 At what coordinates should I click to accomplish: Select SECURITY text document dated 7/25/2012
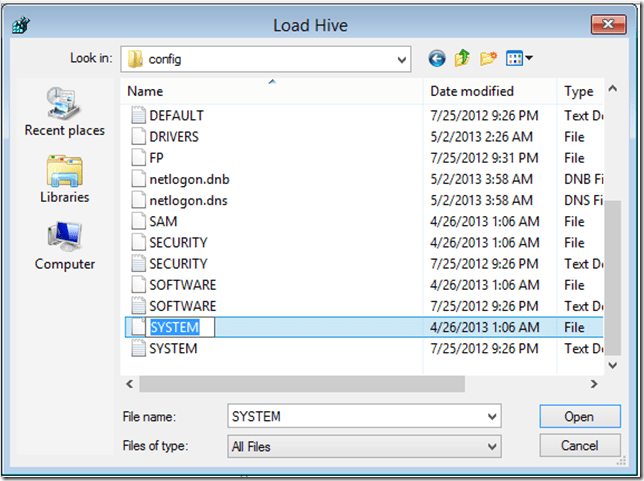pos(178,264)
